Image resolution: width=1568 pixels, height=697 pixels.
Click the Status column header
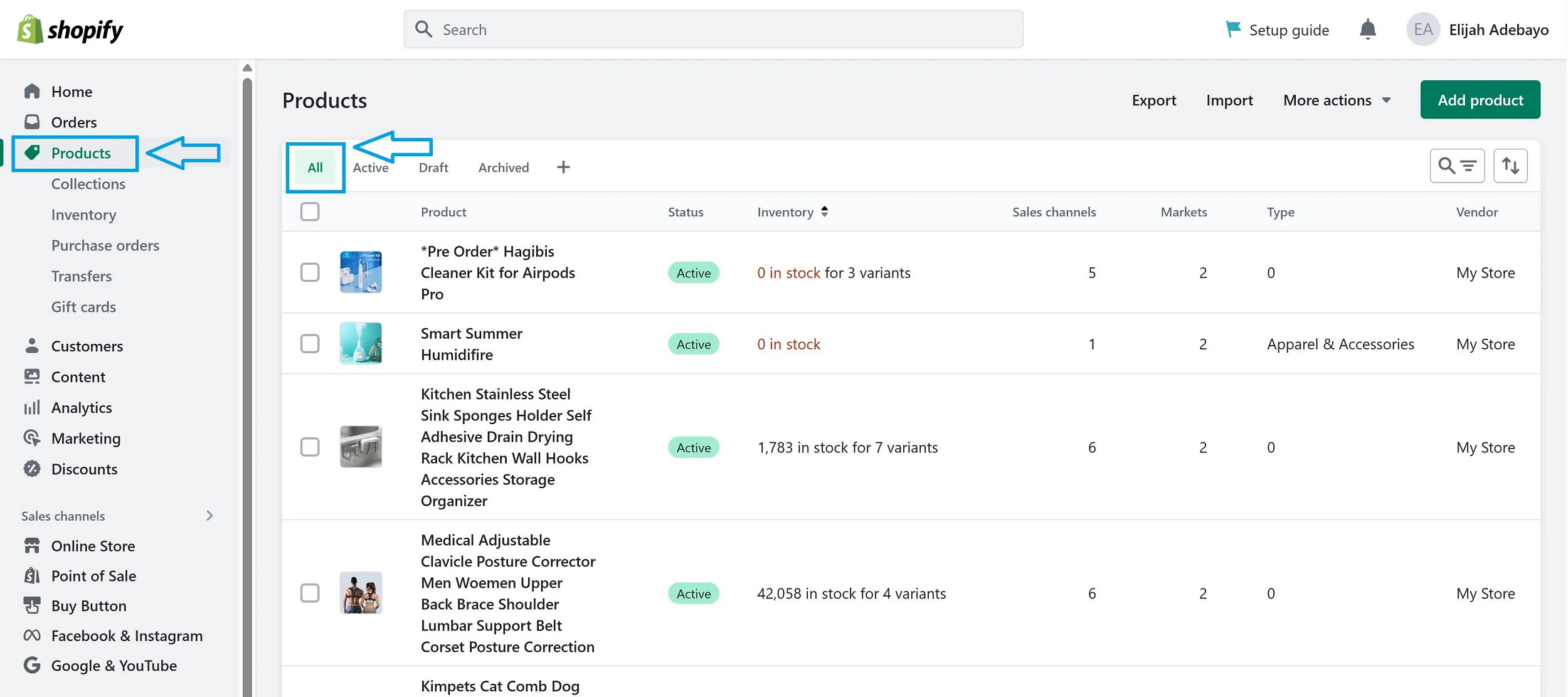686,212
